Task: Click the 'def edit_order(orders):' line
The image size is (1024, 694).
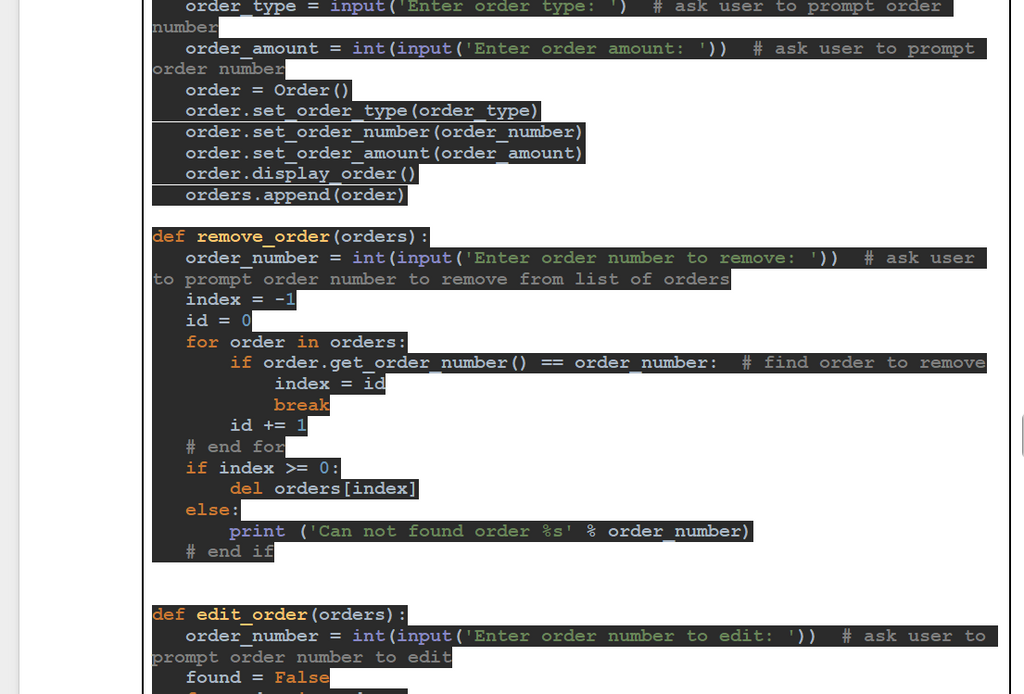Action: [x=279, y=615]
